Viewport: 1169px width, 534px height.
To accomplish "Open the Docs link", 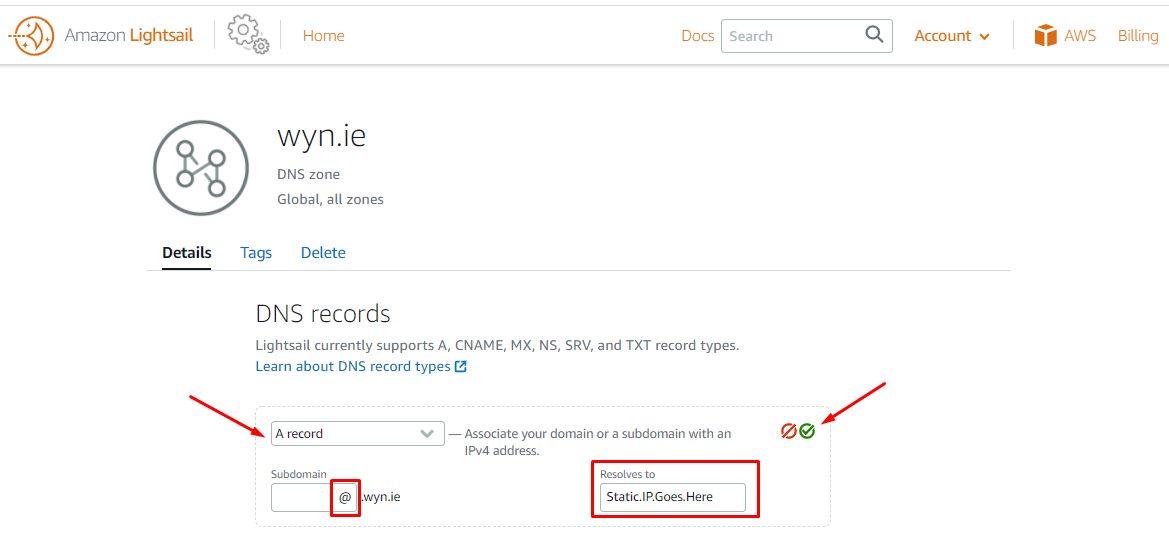I will (698, 36).
